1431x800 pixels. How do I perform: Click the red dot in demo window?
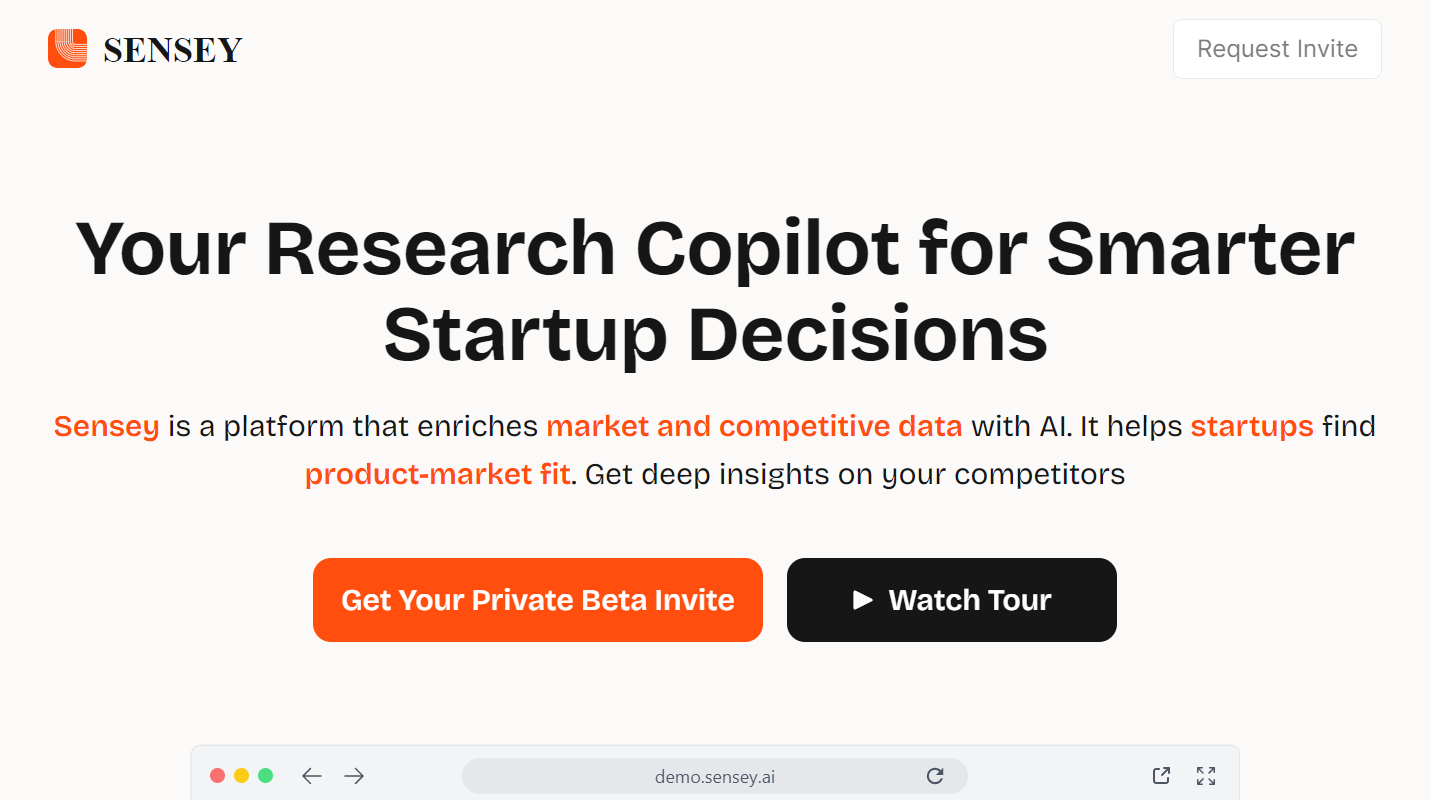click(217, 776)
